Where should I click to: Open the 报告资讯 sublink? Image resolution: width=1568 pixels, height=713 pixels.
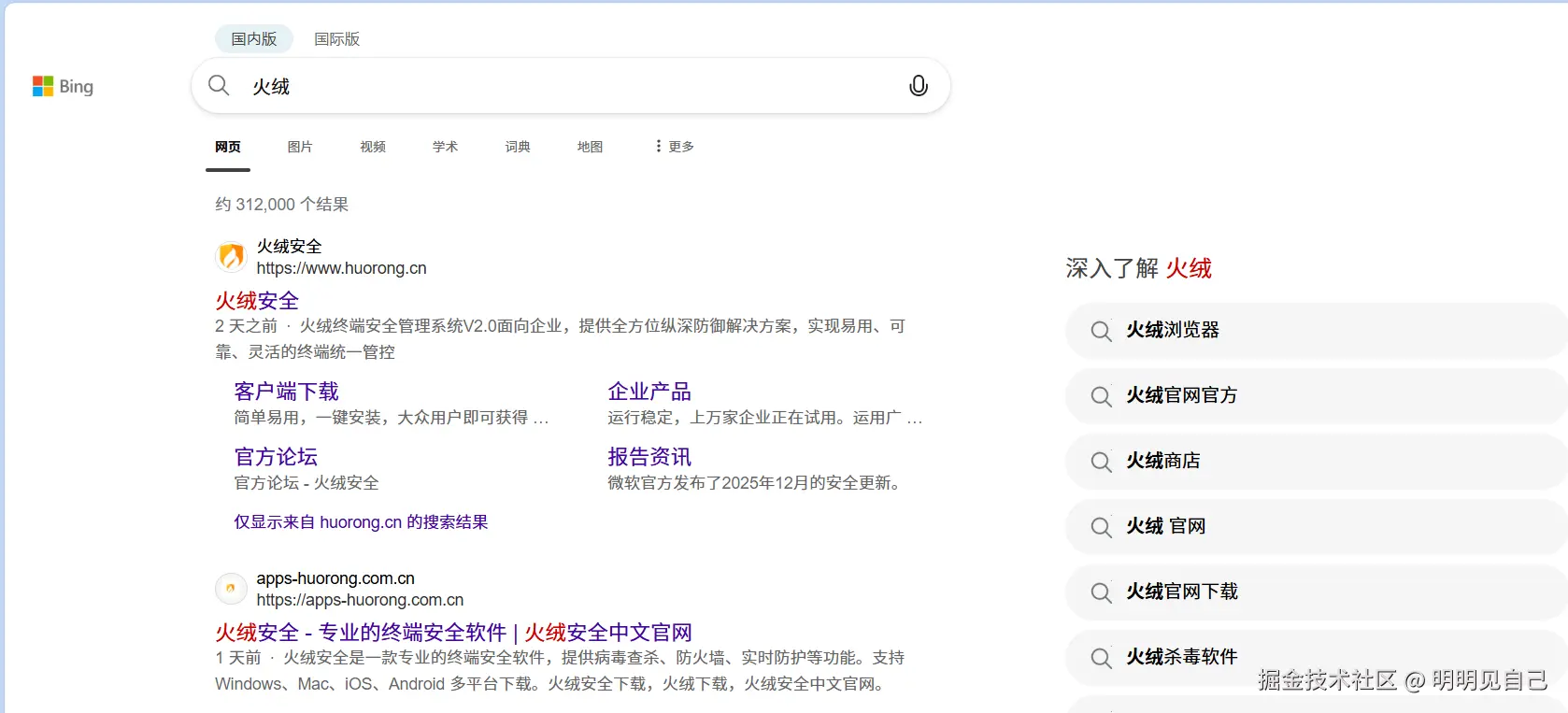click(x=649, y=457)
